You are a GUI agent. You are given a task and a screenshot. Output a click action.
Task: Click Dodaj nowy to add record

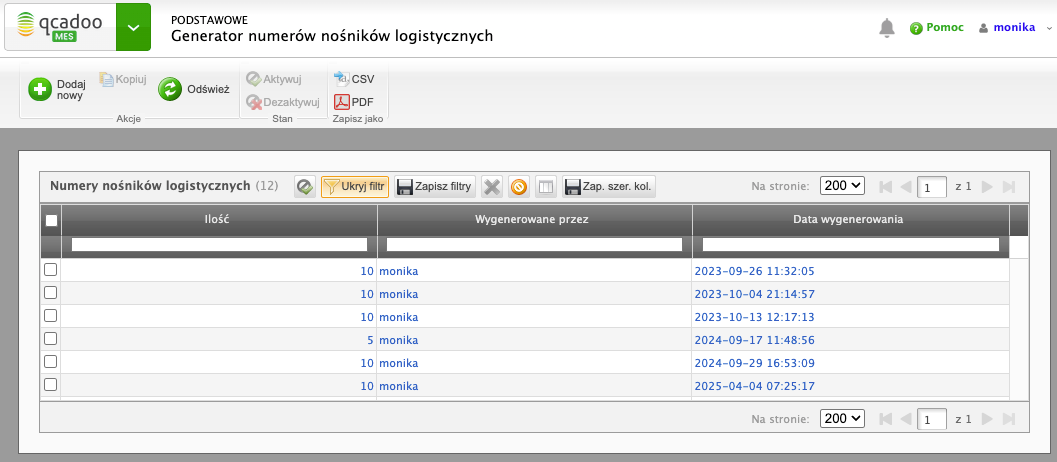57,89
